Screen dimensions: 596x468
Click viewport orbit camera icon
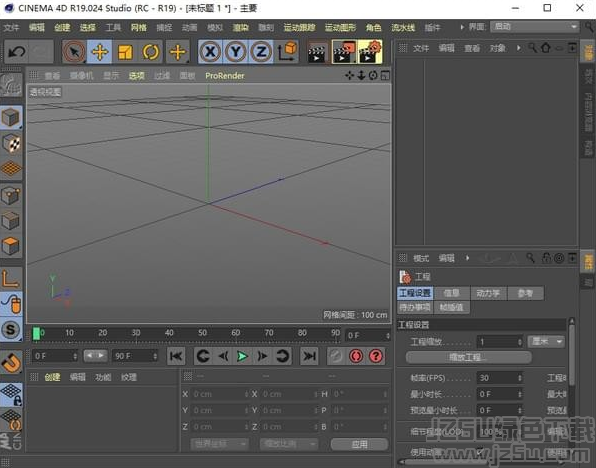point(373,75)
